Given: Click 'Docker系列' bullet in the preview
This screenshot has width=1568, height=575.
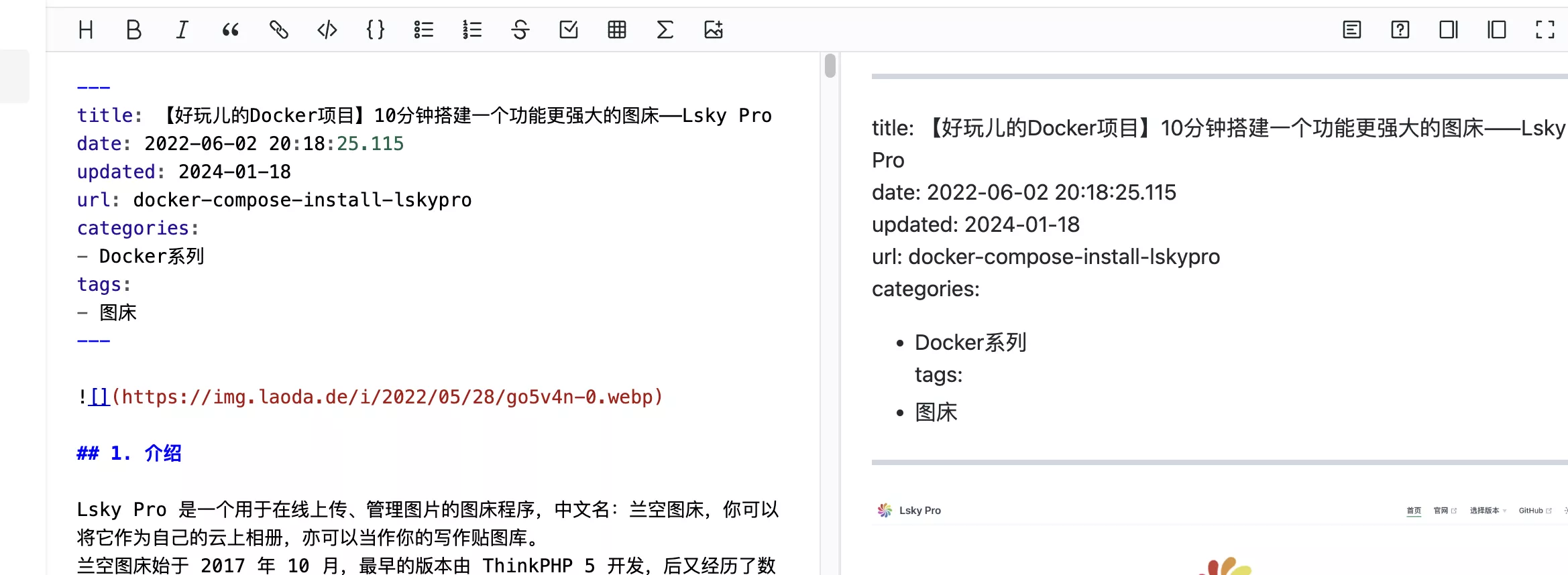Looking at the screenshot, I should 970,342.
